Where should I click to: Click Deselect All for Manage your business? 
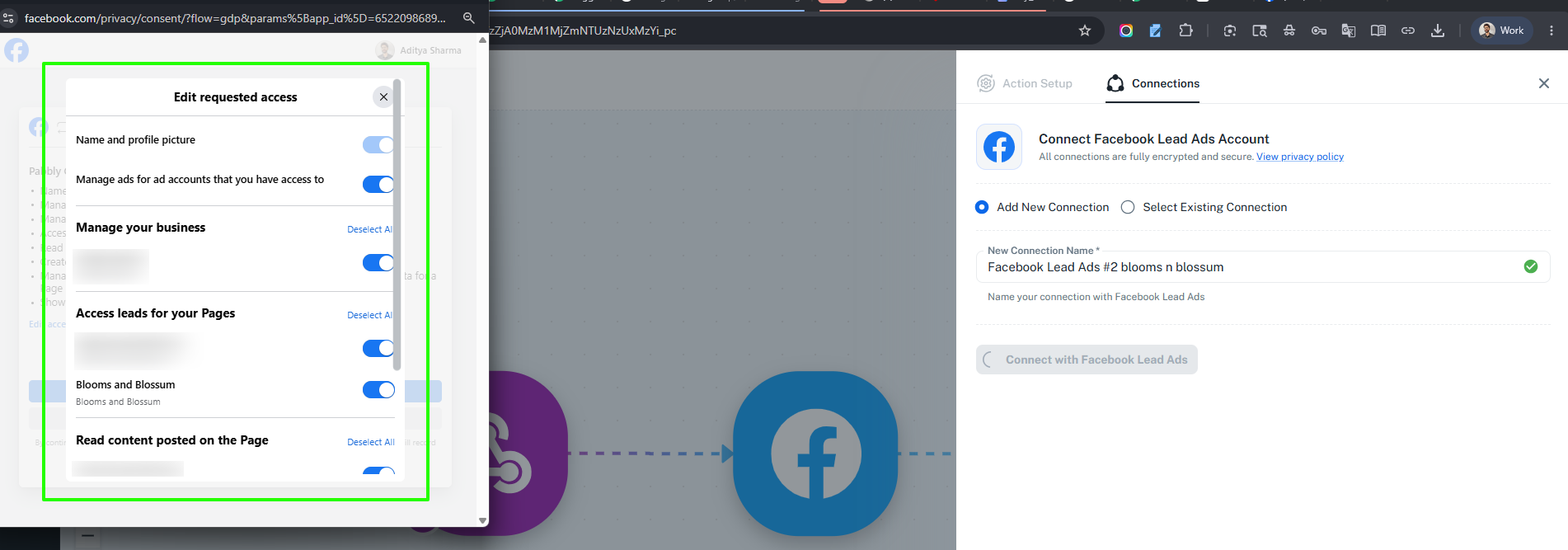pos(369,229)
